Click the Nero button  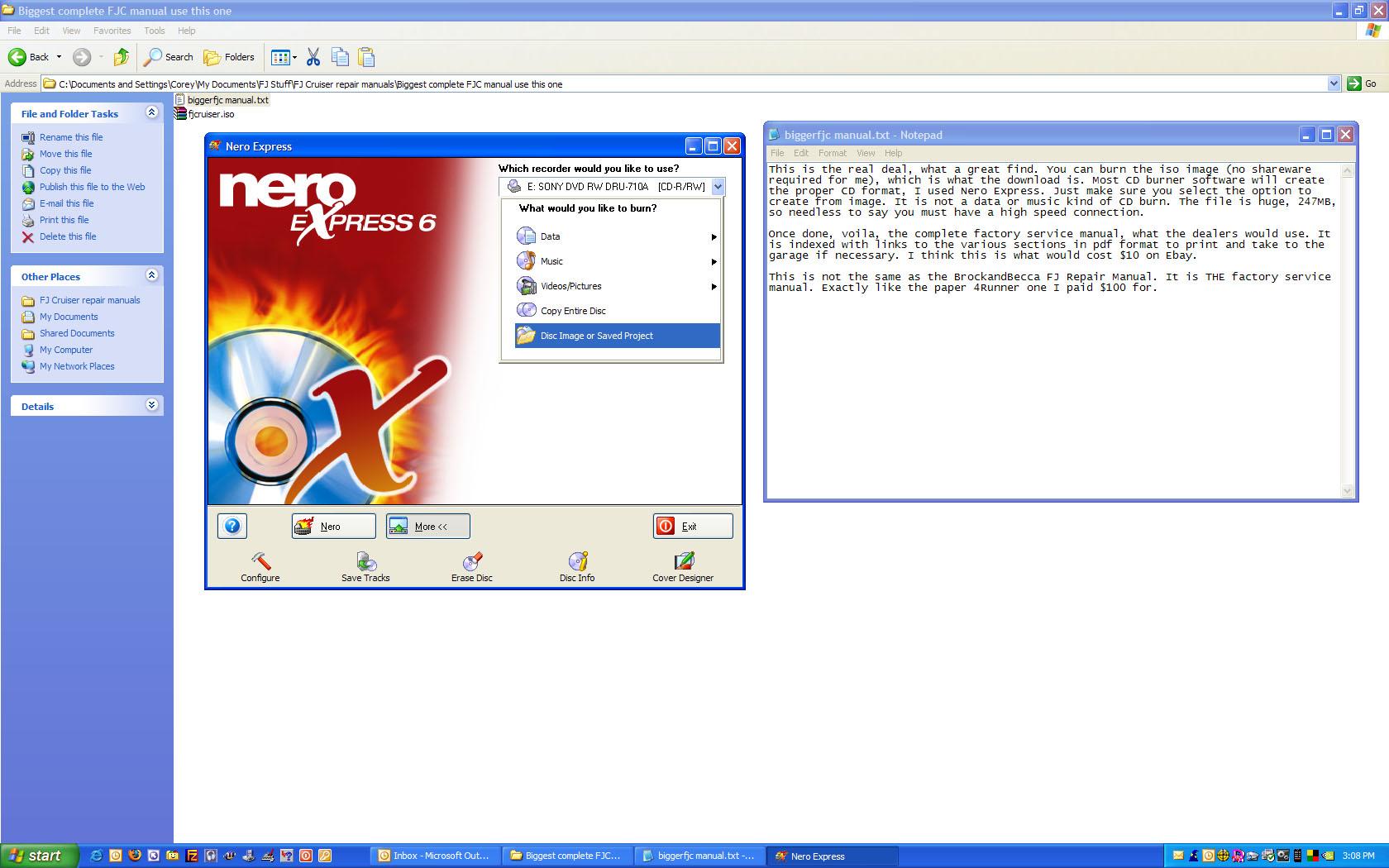333,526
